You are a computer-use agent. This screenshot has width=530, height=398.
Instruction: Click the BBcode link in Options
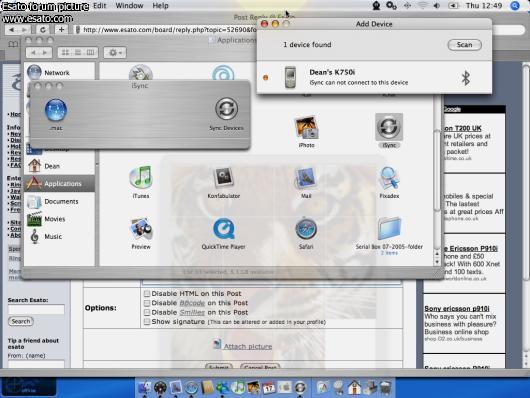pyautogui.click(x=192, y=303)
